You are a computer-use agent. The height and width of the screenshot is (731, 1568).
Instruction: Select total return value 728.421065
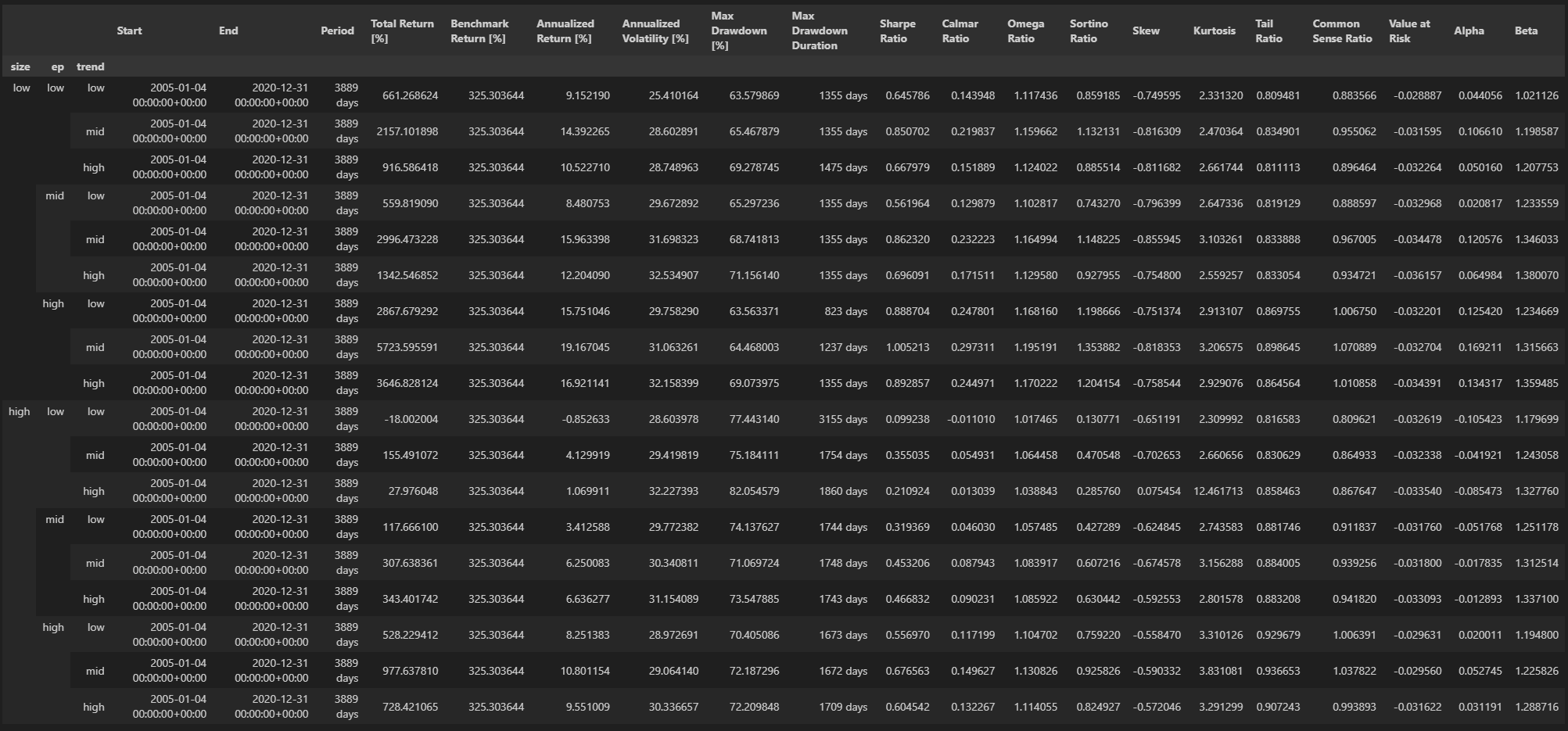pyautogui.click(x=410, y=707)
